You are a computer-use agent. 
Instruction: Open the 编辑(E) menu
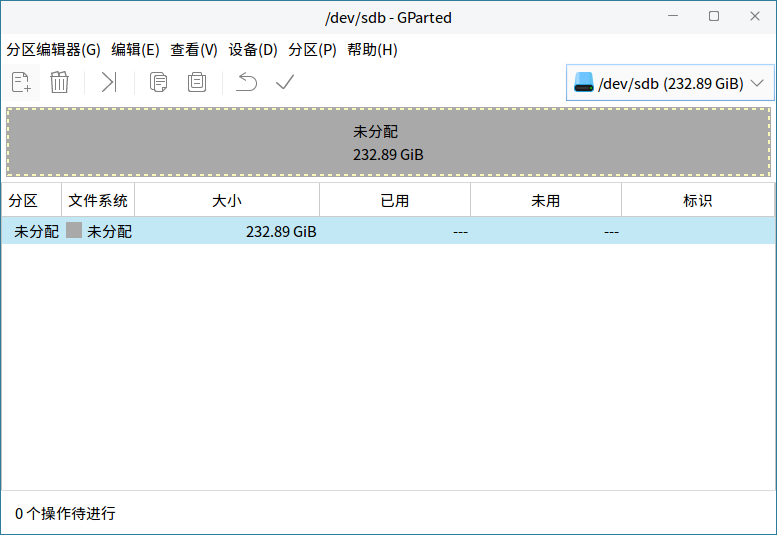(135, 50)
